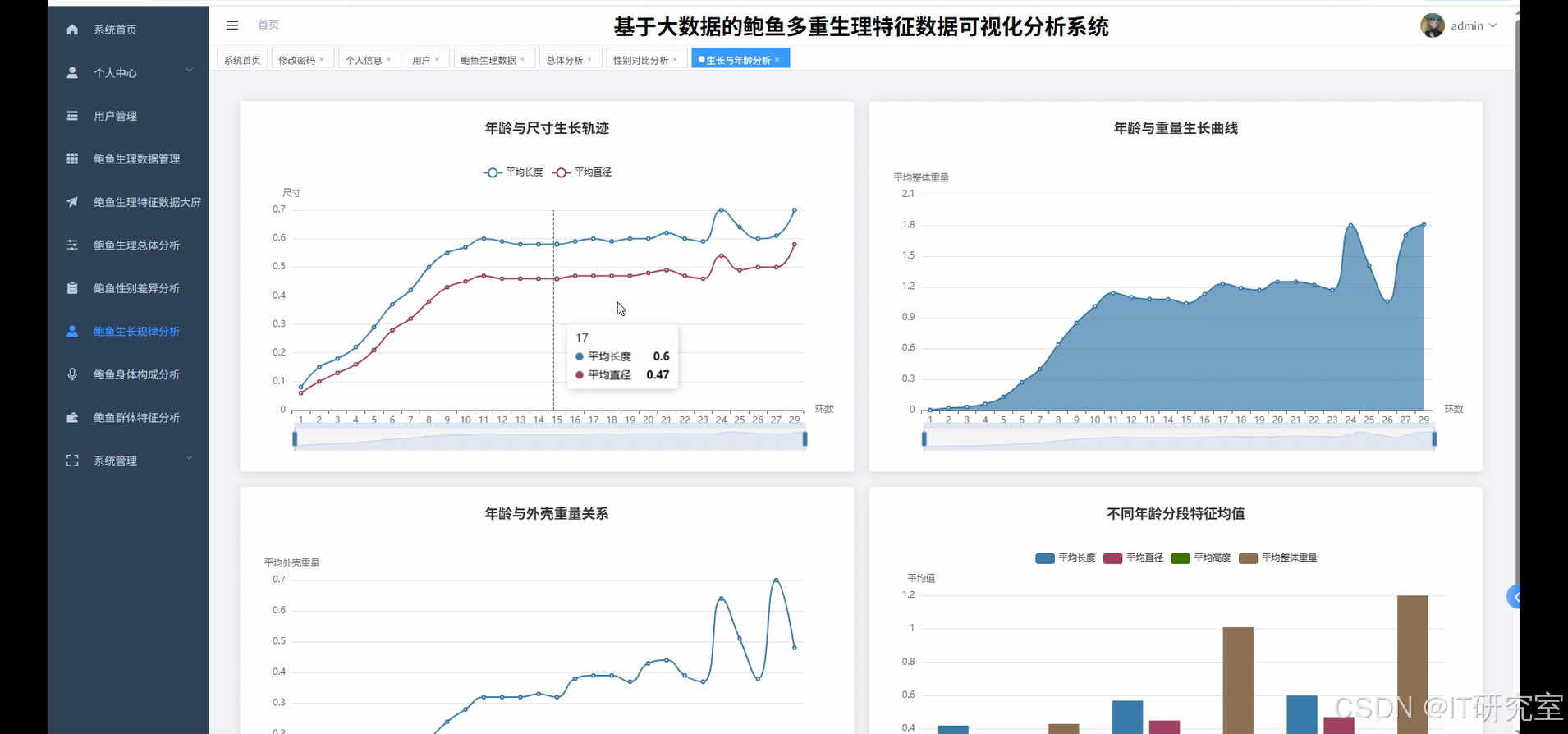Close the 性别对比分析 tab
This screenshot has height=734, width=1568.
675,59
